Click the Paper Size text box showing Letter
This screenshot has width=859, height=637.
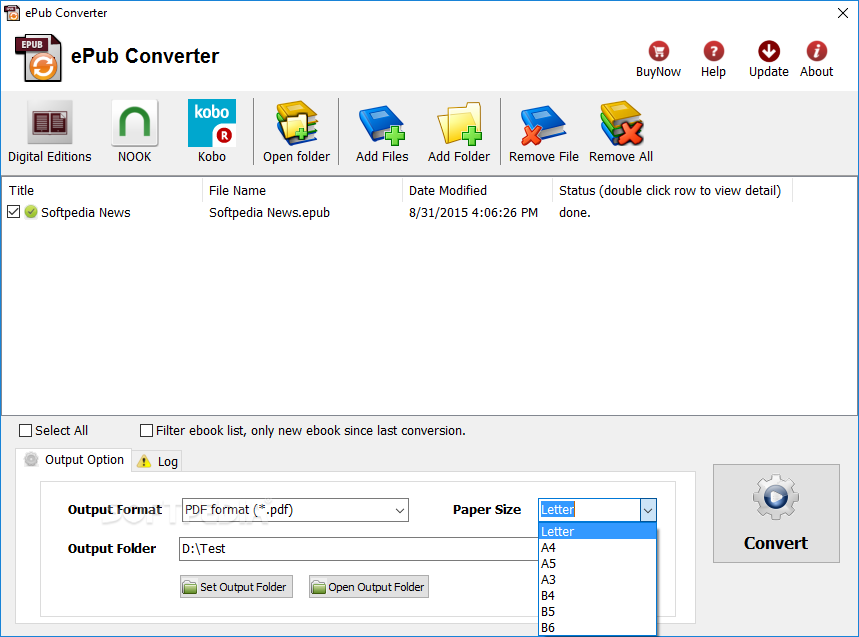pos(589,510)
